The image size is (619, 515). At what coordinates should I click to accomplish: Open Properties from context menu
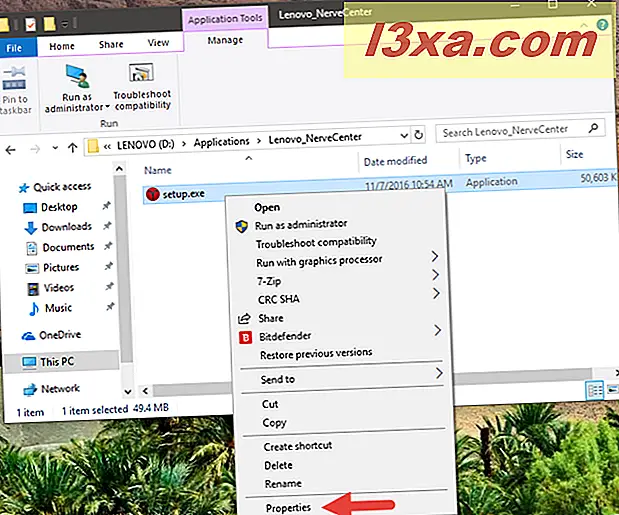tap(289, 508)
